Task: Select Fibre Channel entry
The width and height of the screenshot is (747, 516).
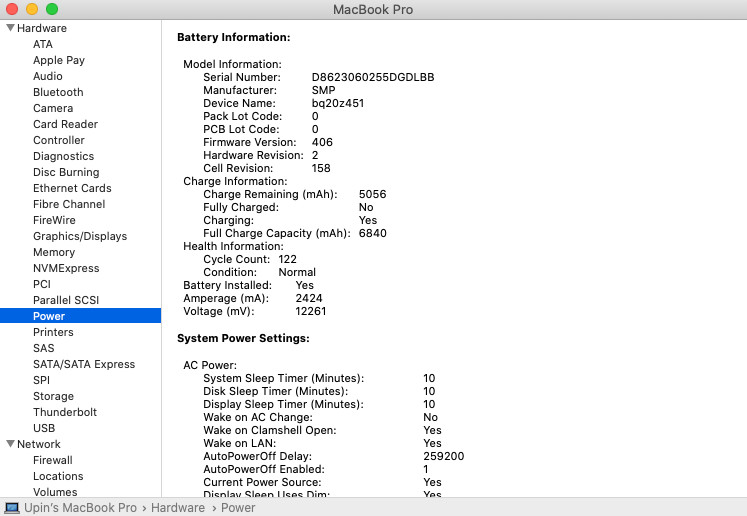Action: tap(69, 204)
